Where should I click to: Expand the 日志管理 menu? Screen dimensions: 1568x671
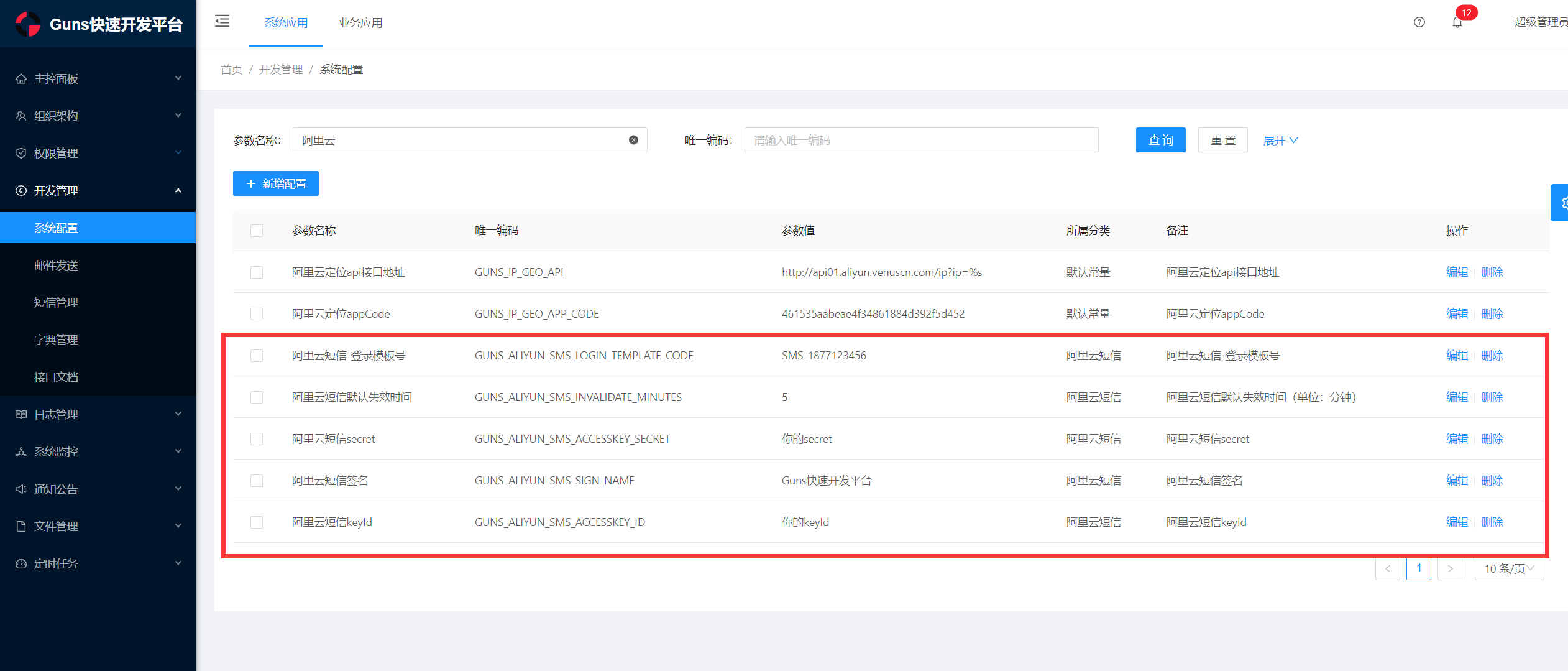coord(98,414)
